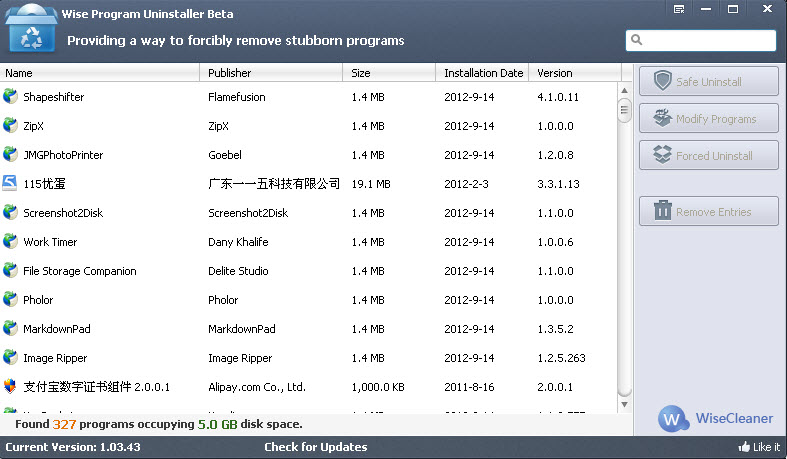The width and height of the screenshot is (787, 459).
Task: Click publisher Alipay.com Co., Ltd. cell
Action: click(x=257, y=387)
